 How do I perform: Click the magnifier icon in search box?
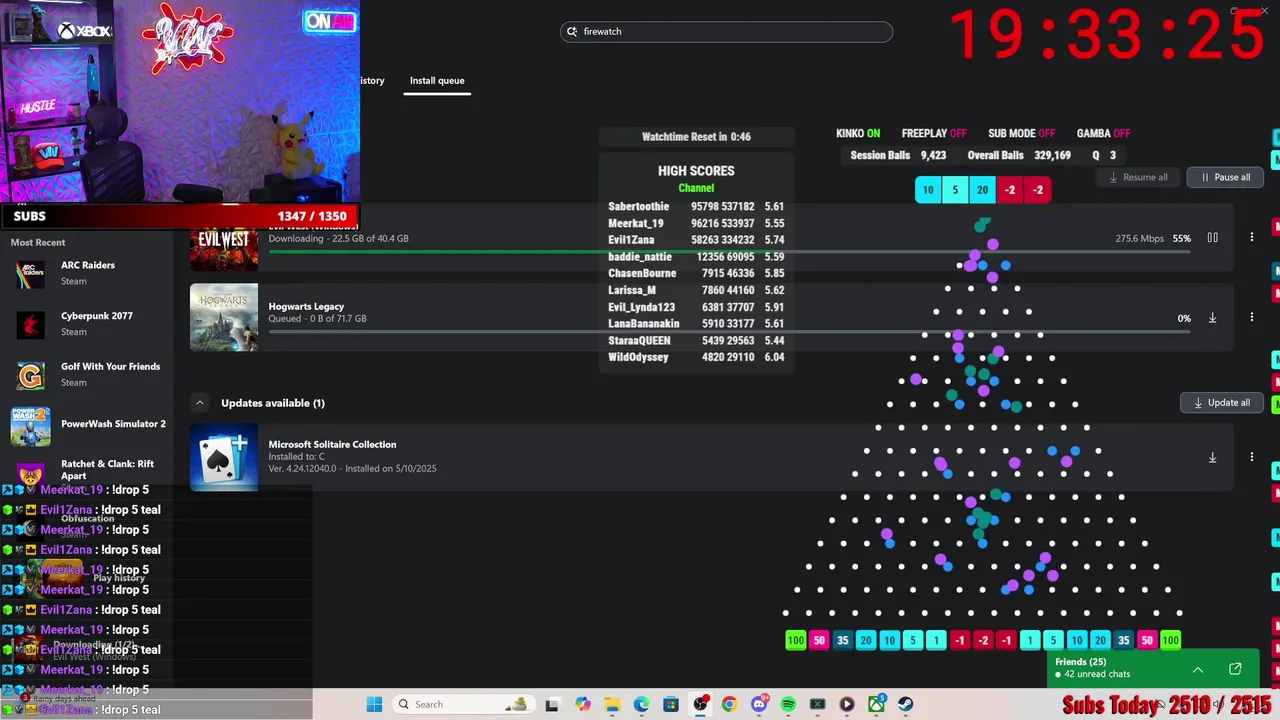(x=573, y=32)
